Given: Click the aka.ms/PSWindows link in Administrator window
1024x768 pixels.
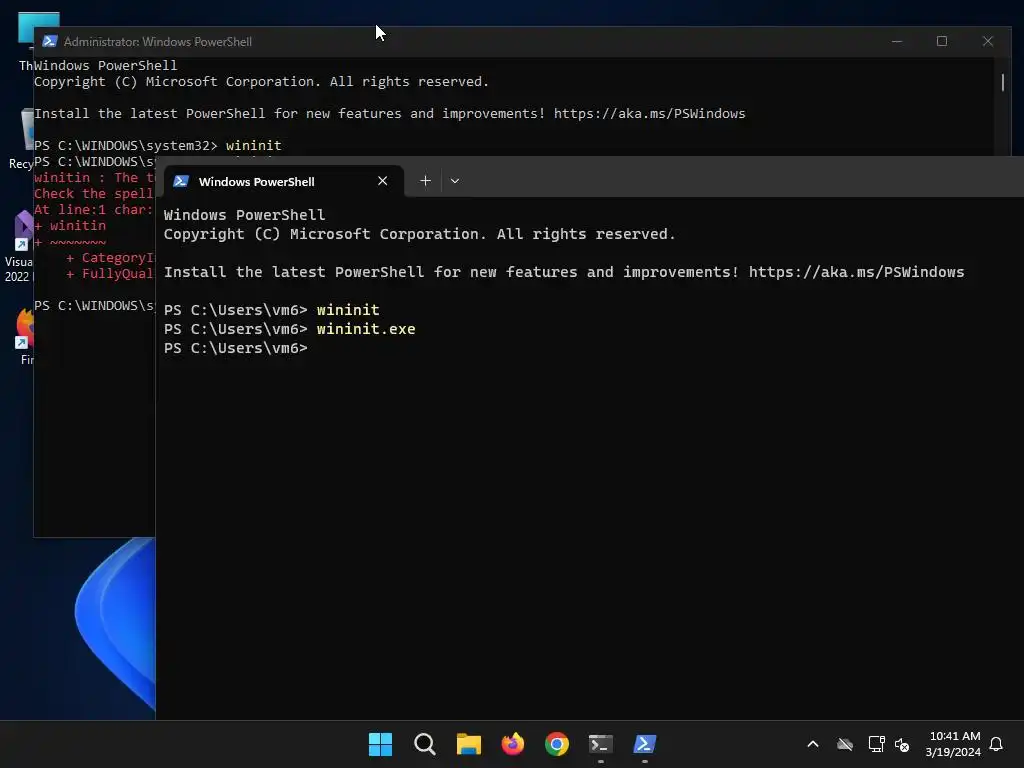Looking at the screenshot, I should point(649,114).
